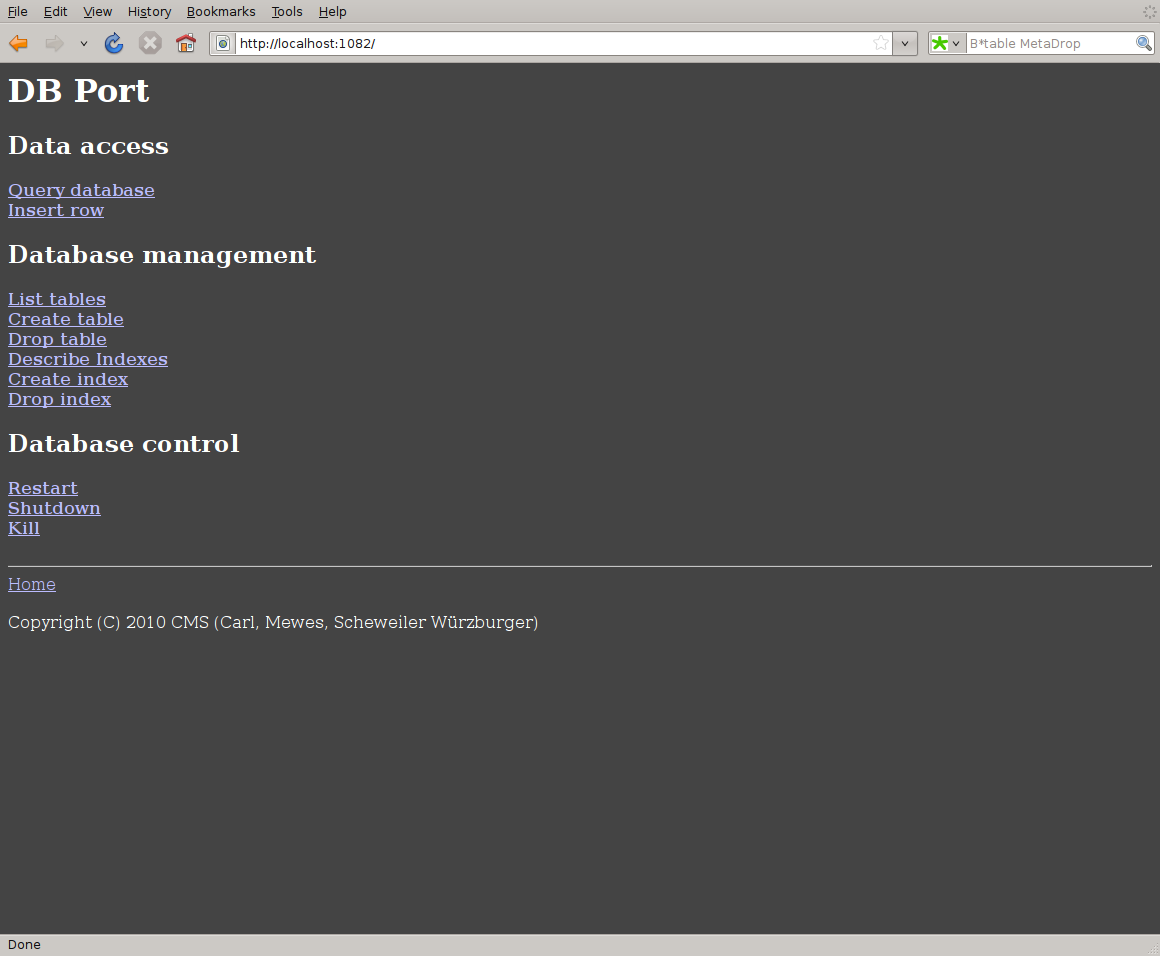Screen dimensions: 1160x956
Task: Open the List tables link
Action: click(x=57, y=299)
